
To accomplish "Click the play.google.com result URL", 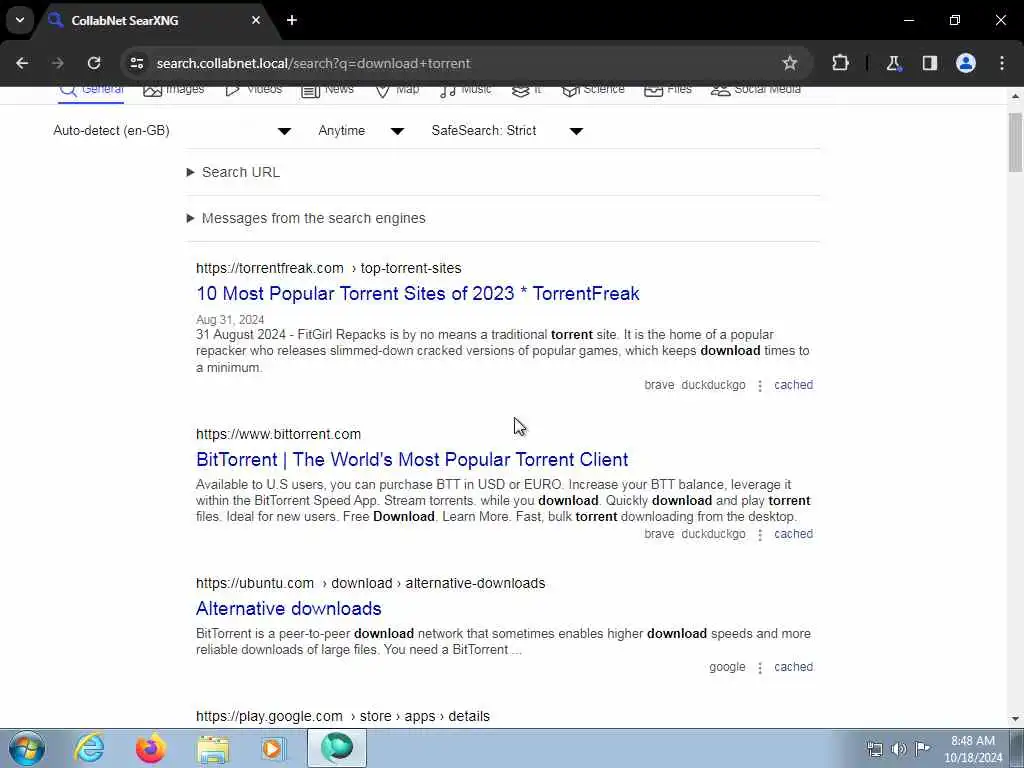I will click(343, 716).
